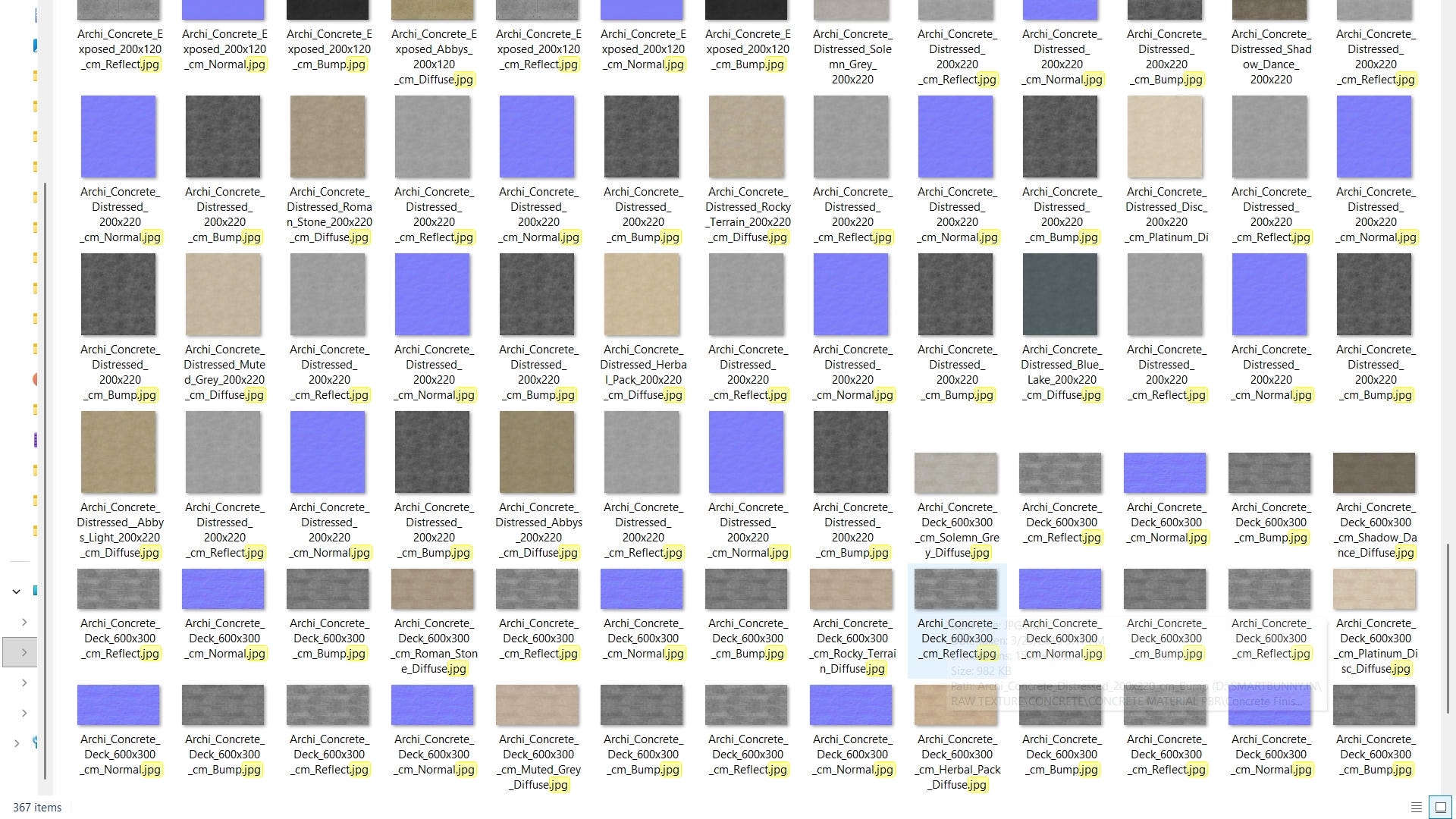Select Deck 600x300 Roman_Stone Diffuse file
1456x819 pixels.
coord(432,589)
